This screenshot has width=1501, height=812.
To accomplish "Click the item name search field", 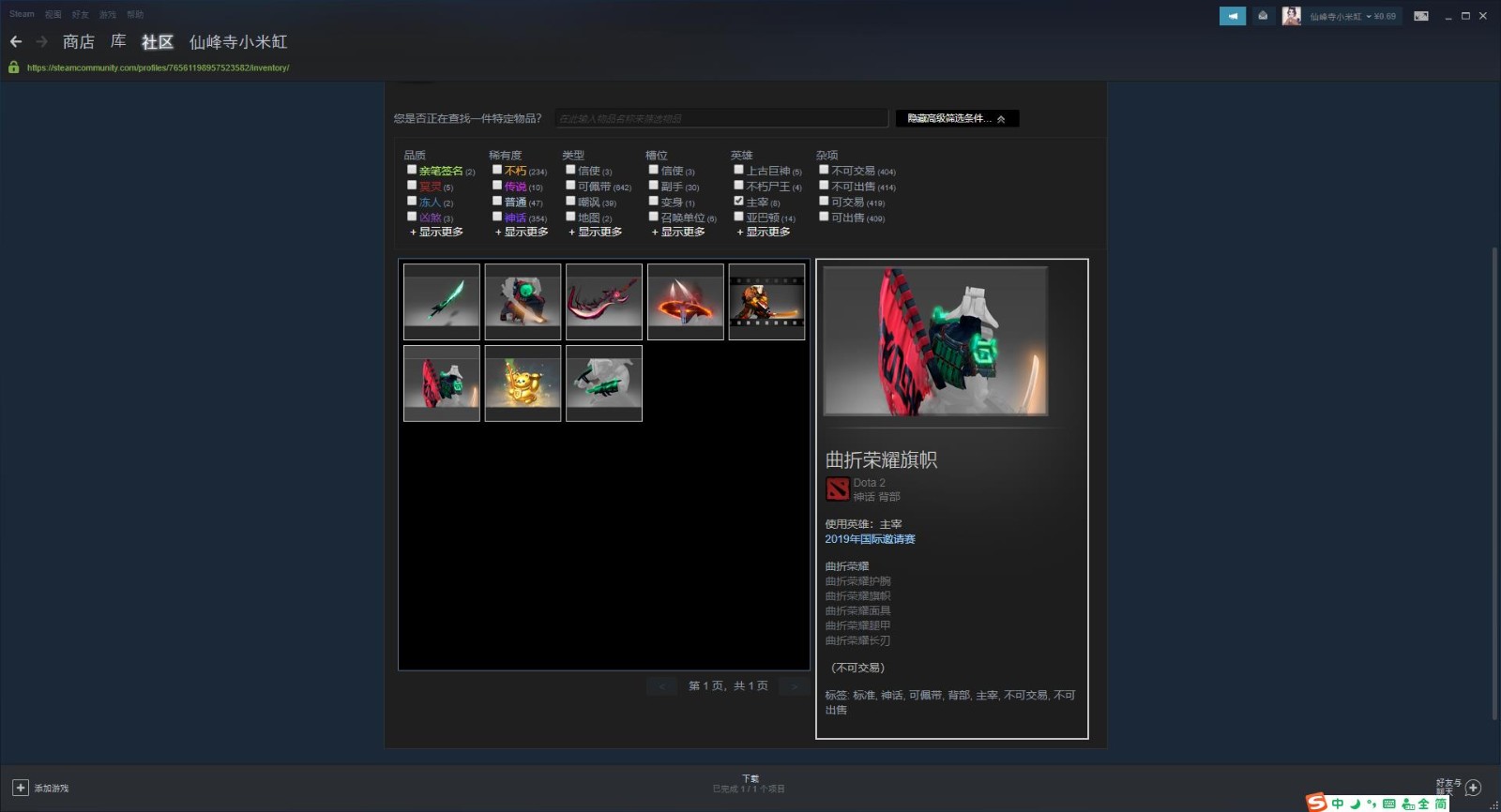I will pos(720,118).
